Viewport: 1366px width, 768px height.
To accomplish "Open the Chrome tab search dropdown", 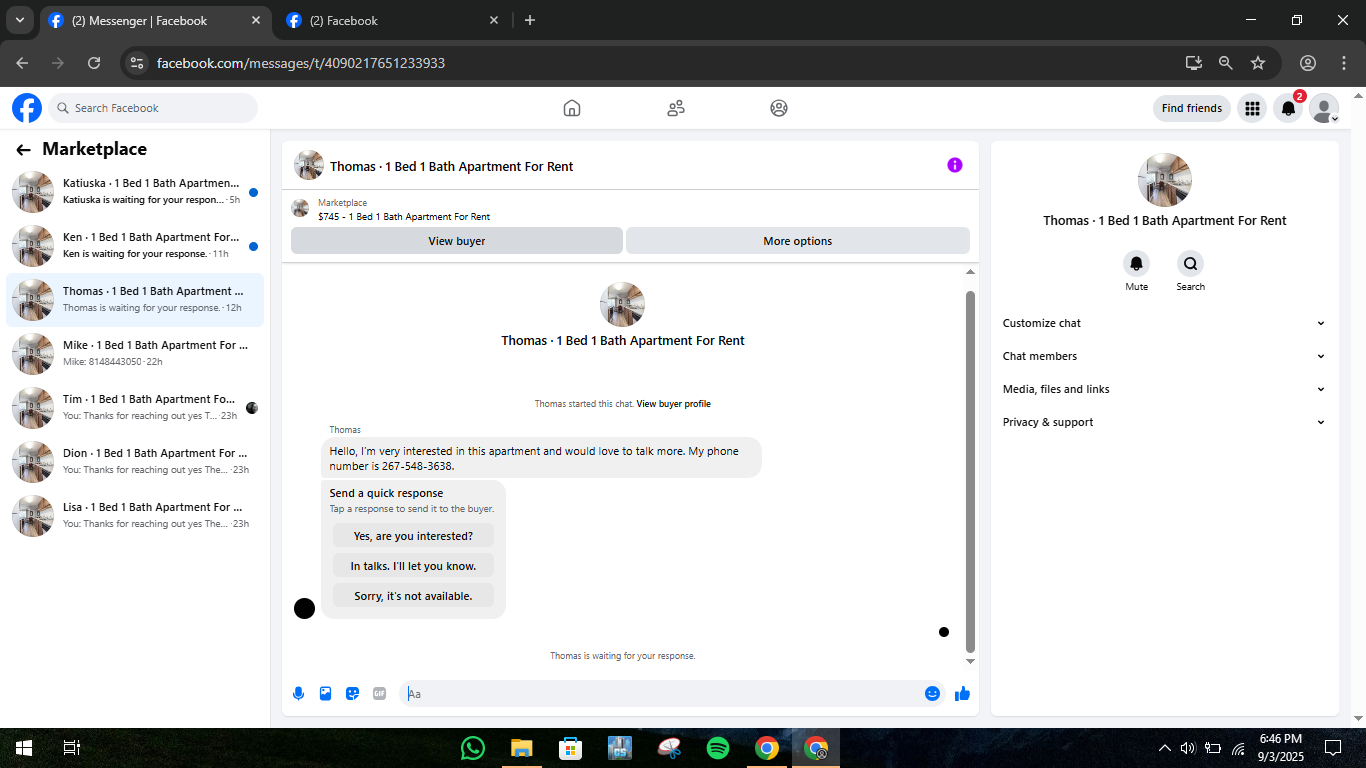I will click(x=19, y=20).
